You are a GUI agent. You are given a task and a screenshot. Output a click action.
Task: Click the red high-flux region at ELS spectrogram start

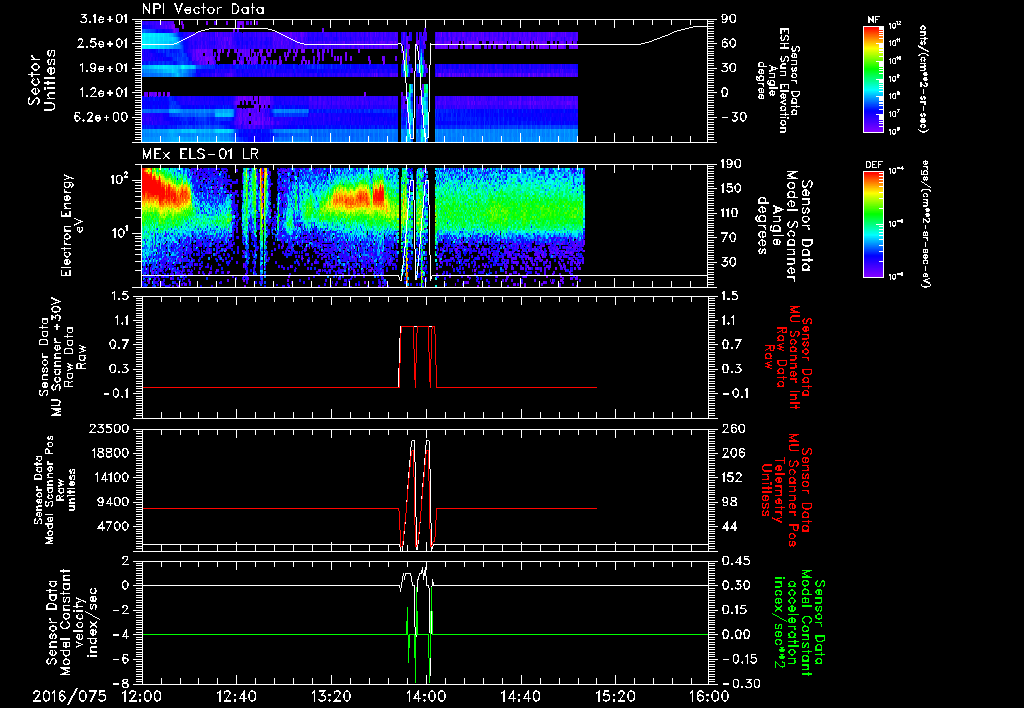[165, 191]
